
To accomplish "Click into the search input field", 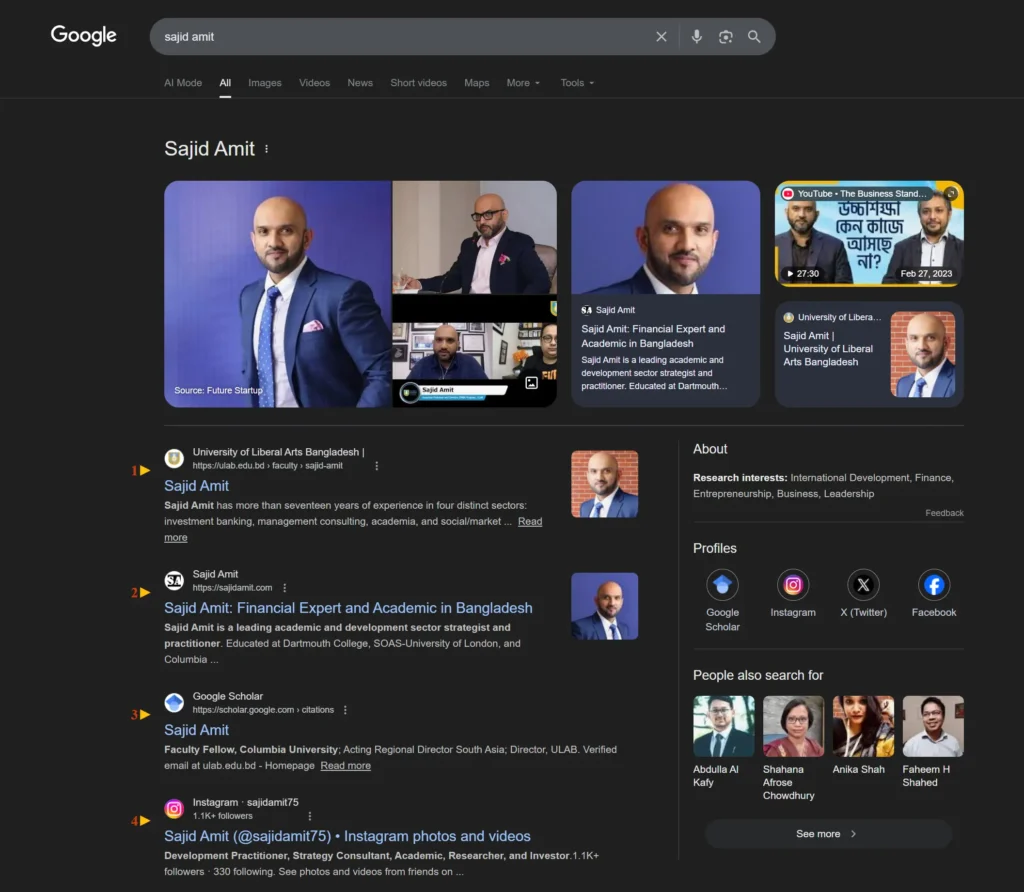I will pyautogui.click(x=400, y=37).
